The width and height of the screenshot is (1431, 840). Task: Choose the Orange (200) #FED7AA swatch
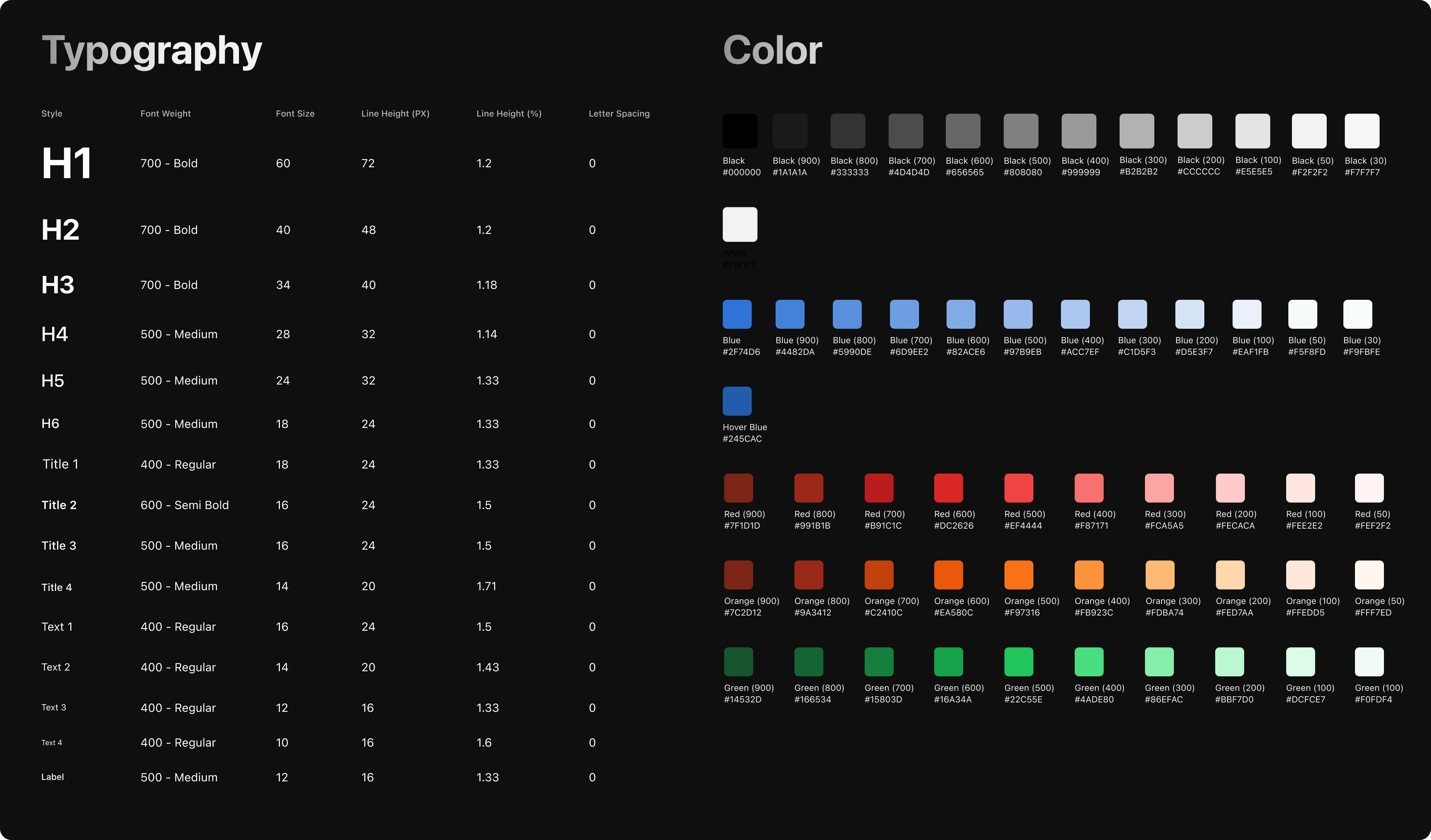pos(1230,575)
